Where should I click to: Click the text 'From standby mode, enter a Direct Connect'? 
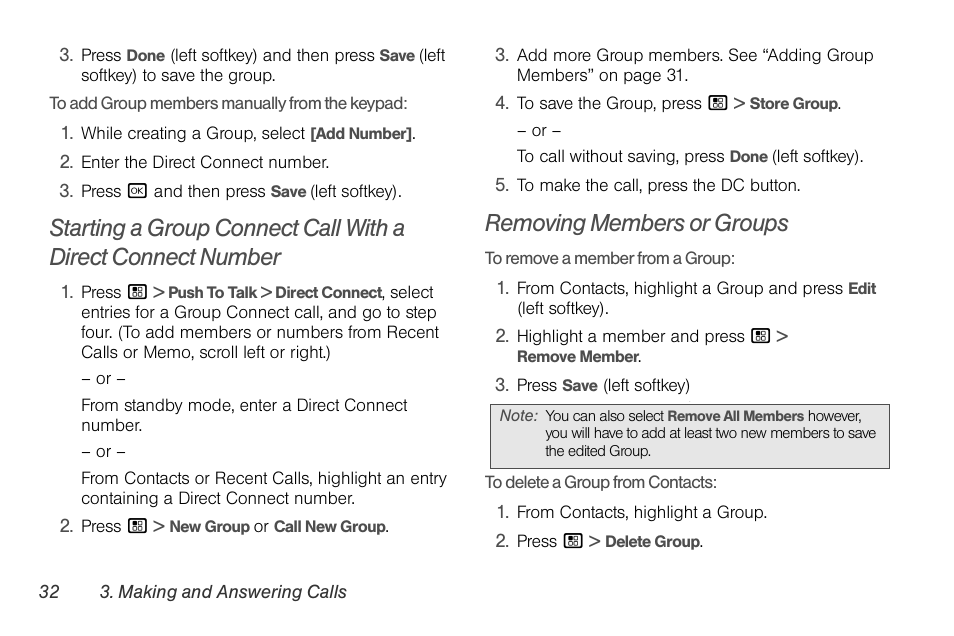244,405
